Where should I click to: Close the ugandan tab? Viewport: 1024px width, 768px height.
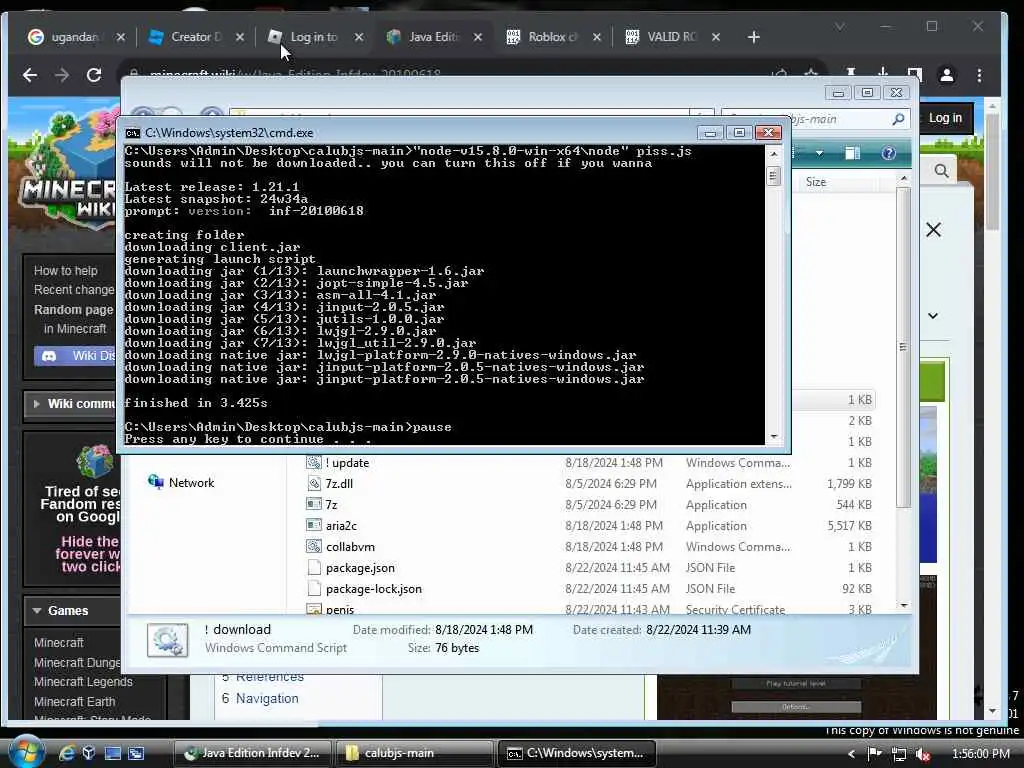(x=120, y=37)
